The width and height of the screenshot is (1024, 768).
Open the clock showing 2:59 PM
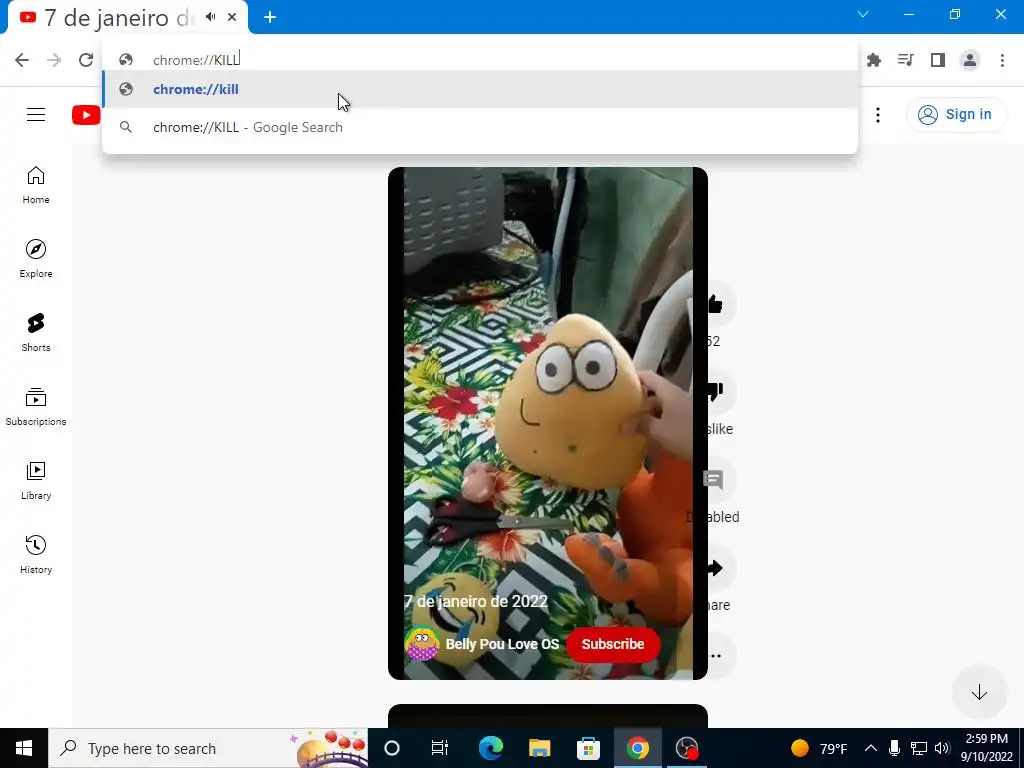(x=987, y=748)
